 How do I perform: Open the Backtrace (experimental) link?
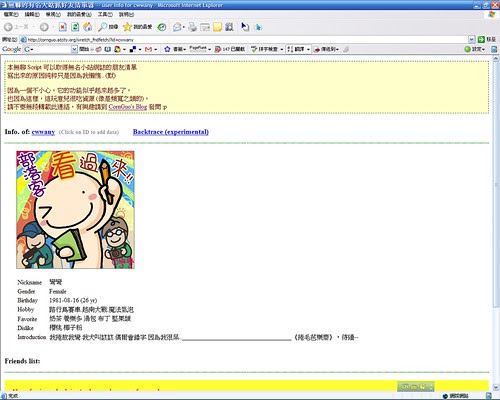click(171, 132)
